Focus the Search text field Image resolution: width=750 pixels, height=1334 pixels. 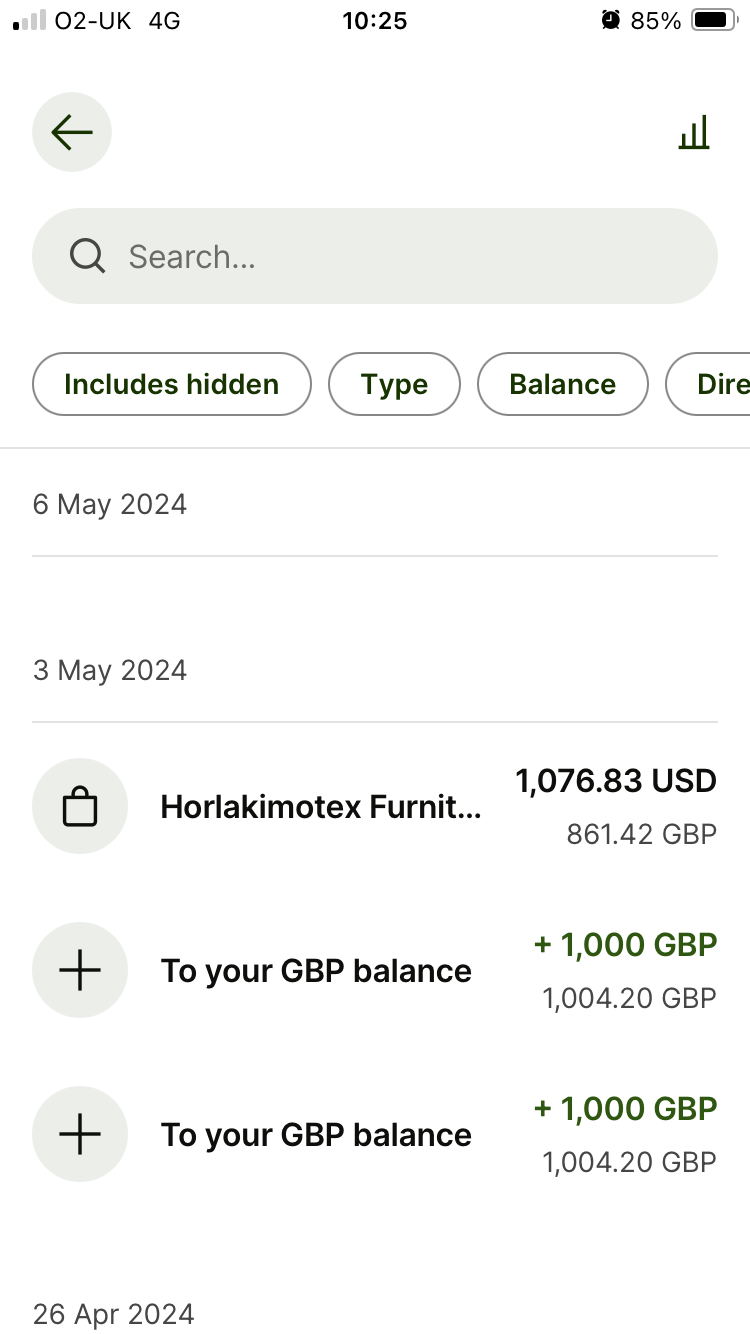coord(400,257)
